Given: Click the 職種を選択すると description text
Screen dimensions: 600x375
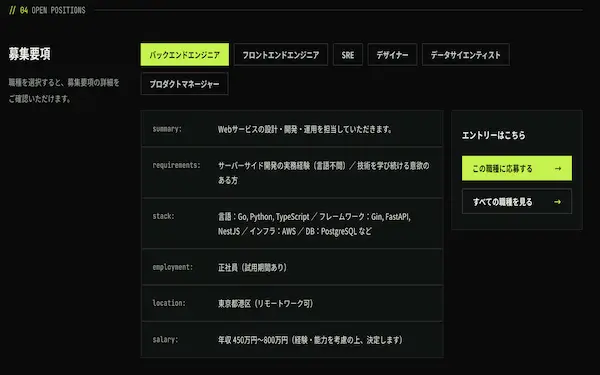Looking at the screenshot, I should (x=64, y=90).
